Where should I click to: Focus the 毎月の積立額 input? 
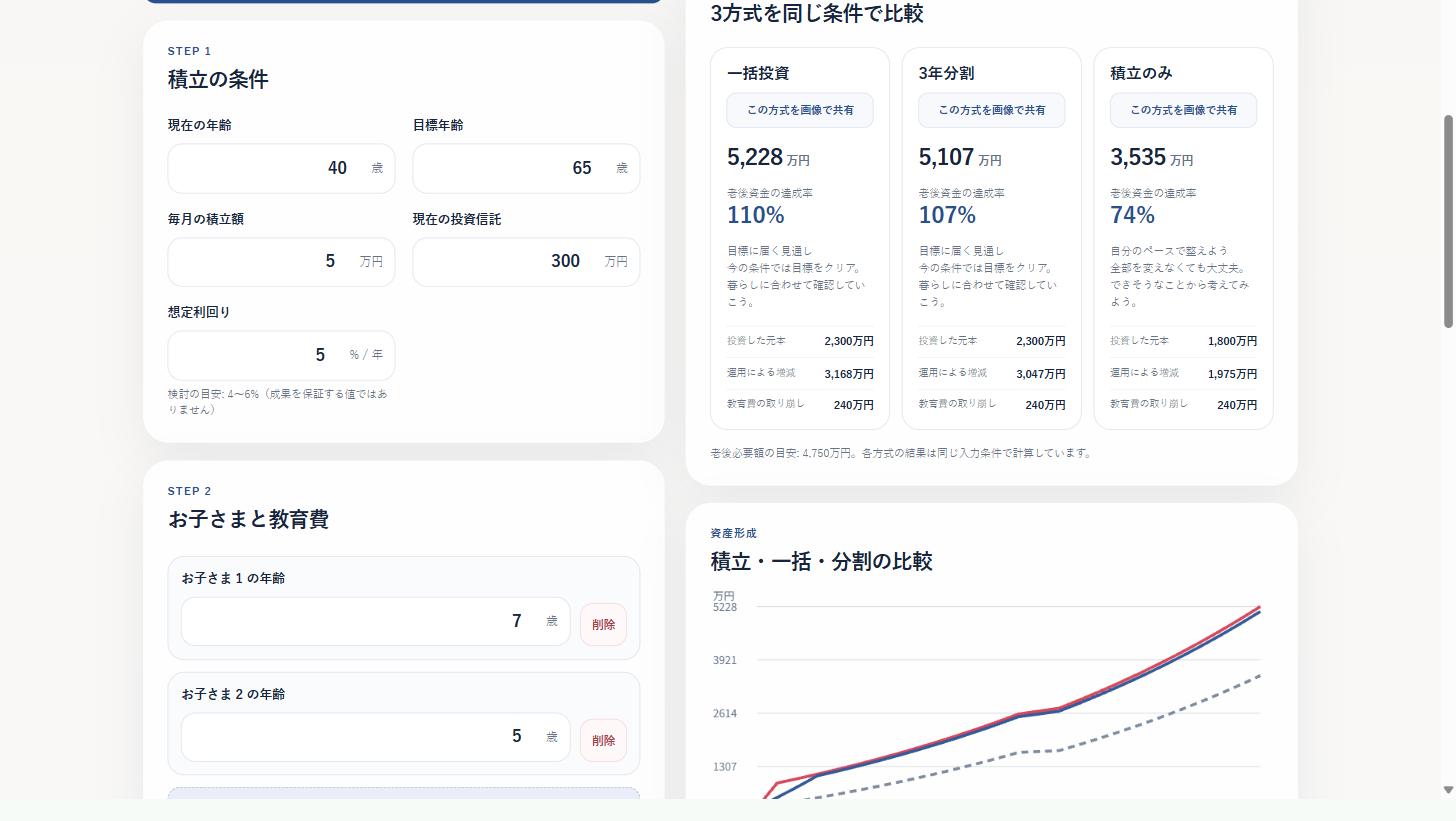pyautogui.click(x=281, y=262)
